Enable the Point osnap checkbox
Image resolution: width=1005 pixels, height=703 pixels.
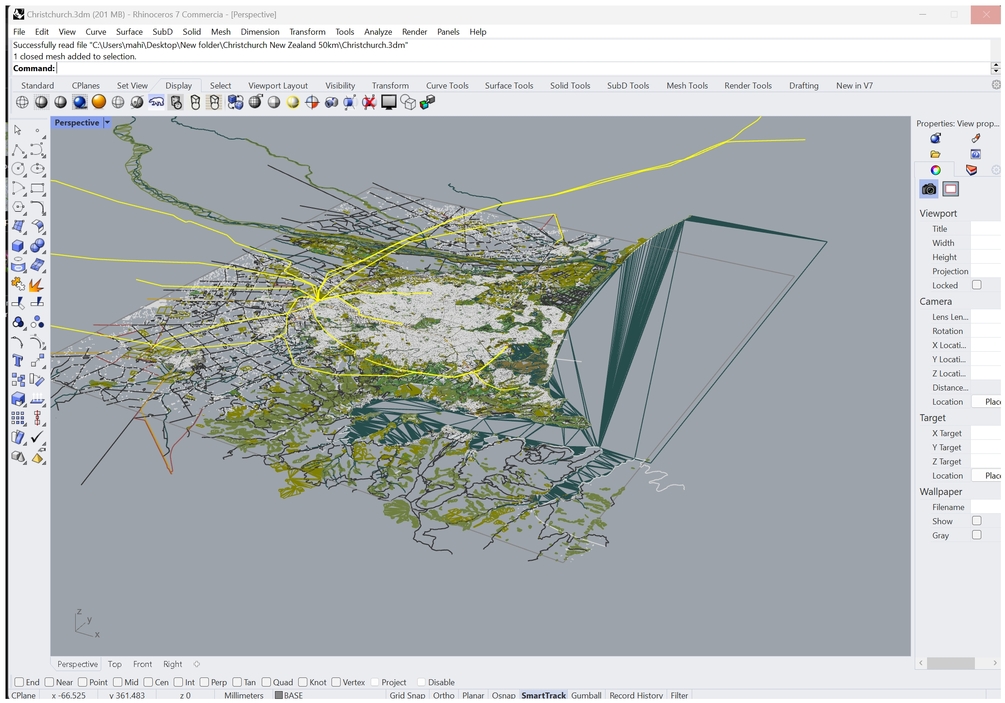pyautogui.click(x=83, y=682)
